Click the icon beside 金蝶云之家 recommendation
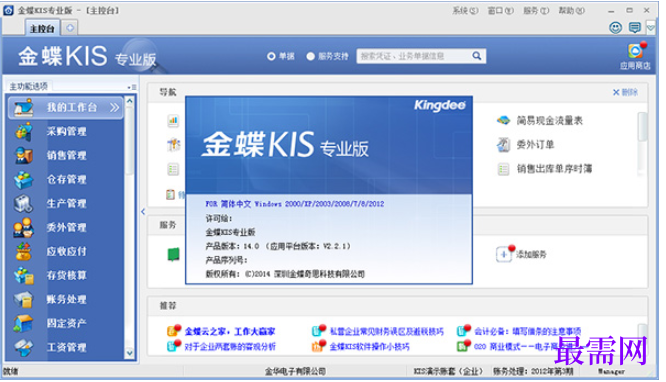The image size is (666, 382). (x=174, y=331)
